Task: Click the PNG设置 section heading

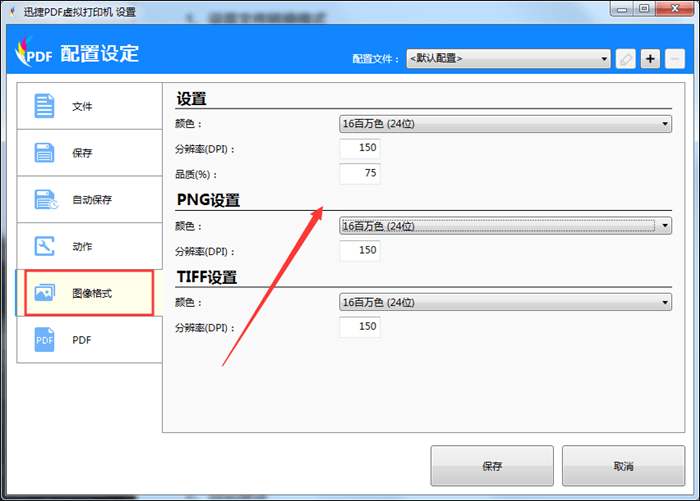Action: tap(208, 200)
